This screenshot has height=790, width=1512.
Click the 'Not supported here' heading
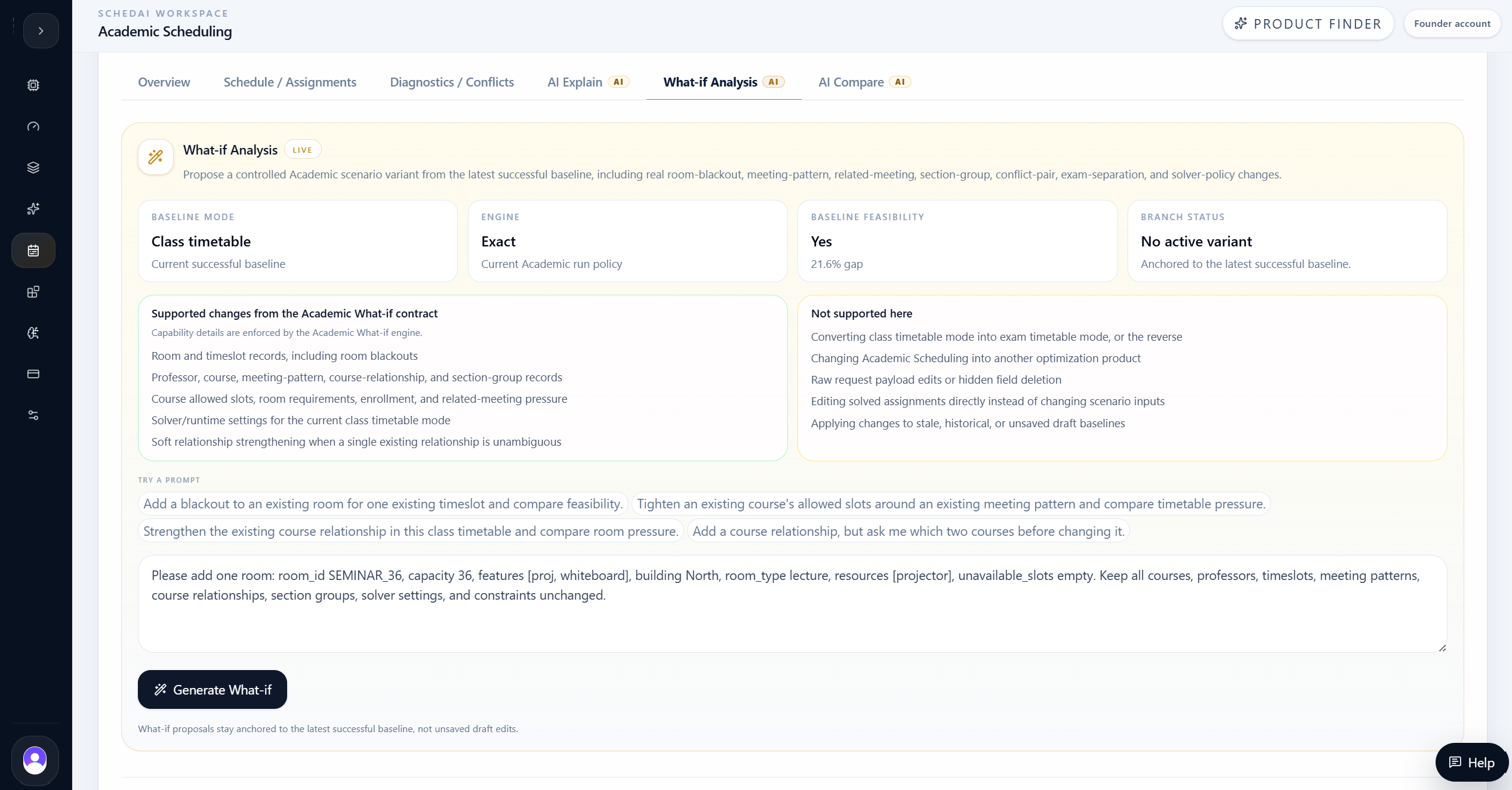861,314
